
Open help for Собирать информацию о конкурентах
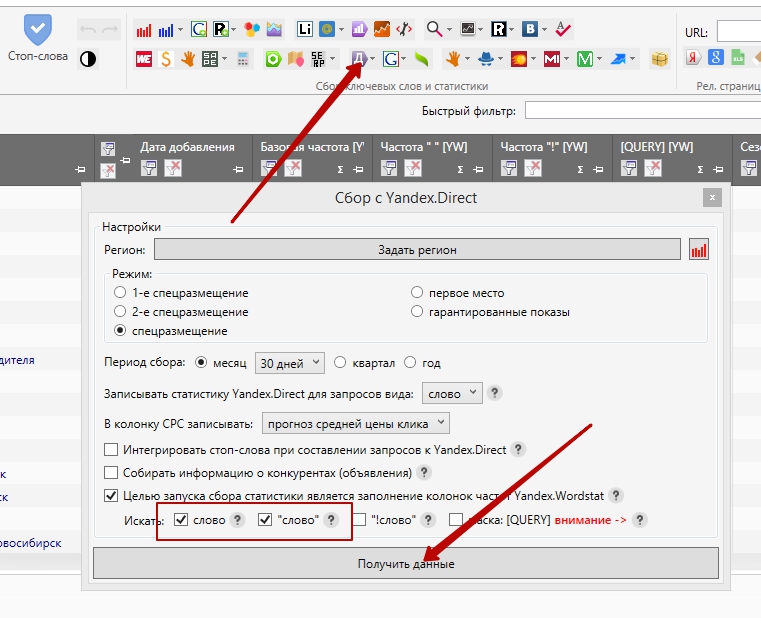coord(424,472)
